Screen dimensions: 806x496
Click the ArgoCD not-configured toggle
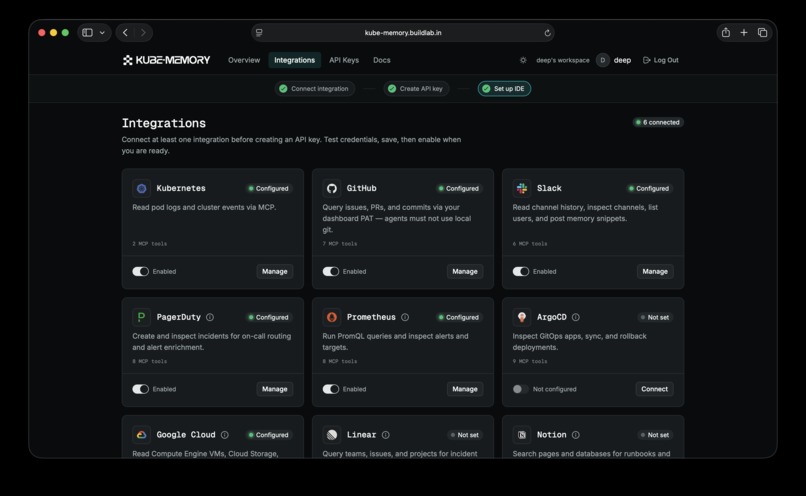pos(521,389)
